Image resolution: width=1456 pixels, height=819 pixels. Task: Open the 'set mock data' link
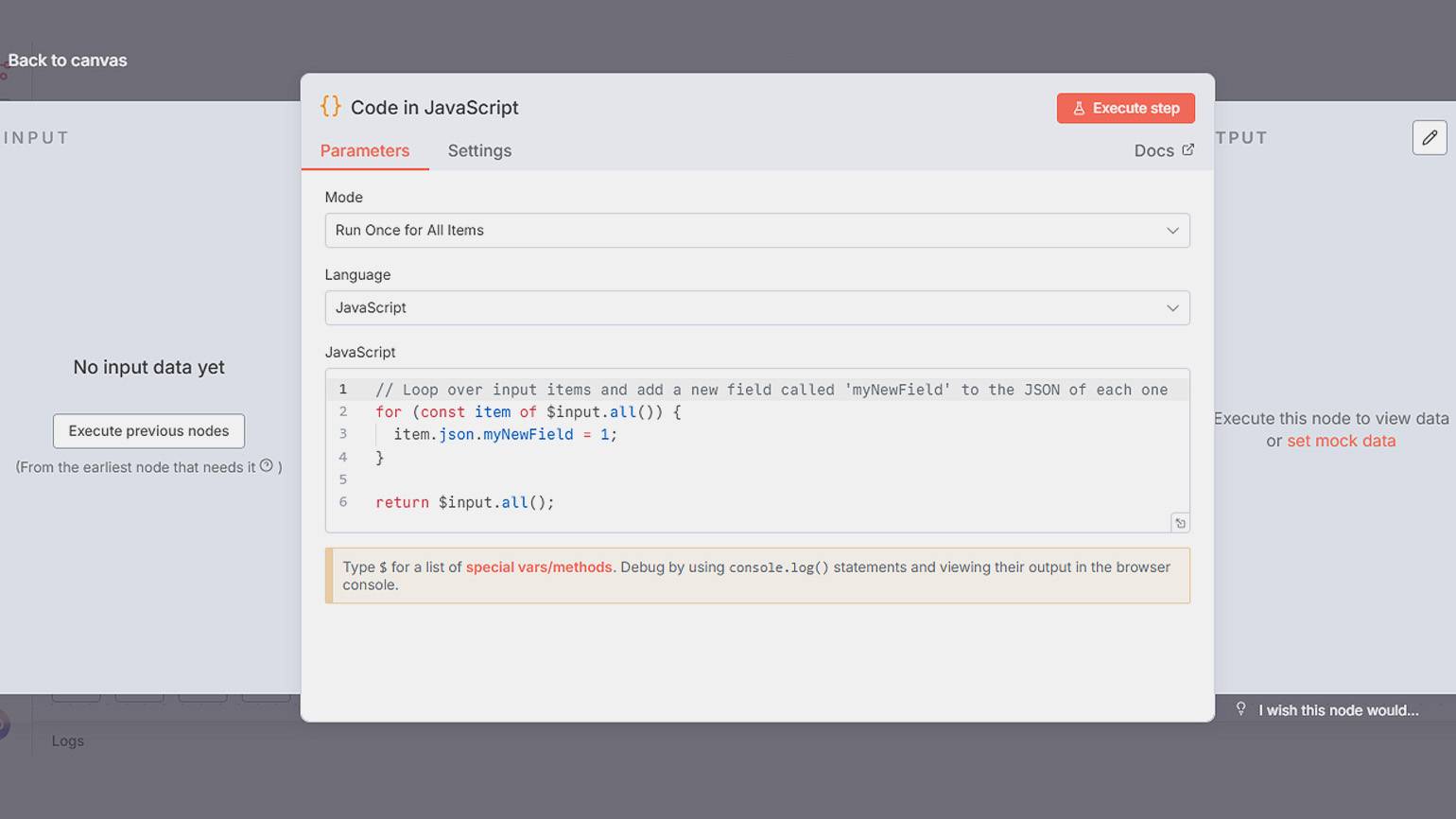point(1341,441)
